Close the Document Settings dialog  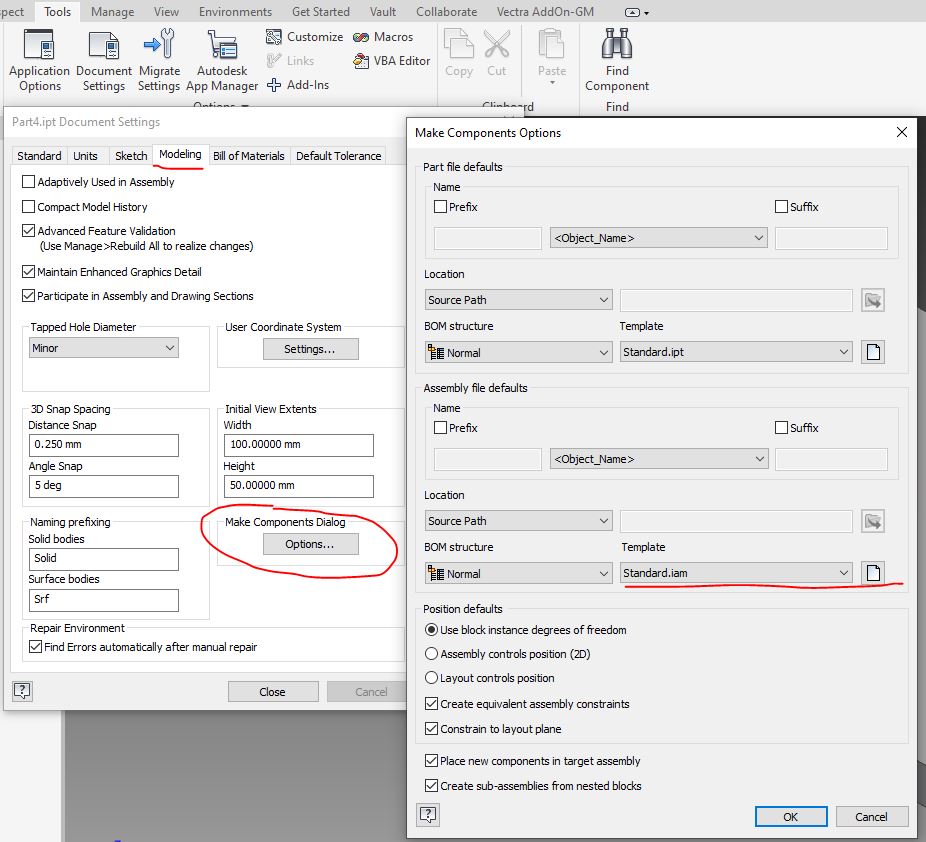pos(272,691)
